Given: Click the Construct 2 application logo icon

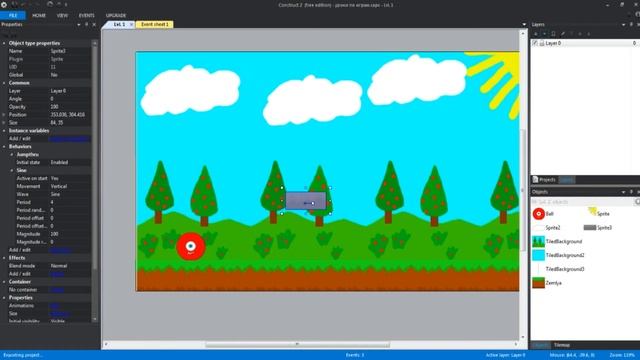Looking at the screenshot, I should (x=4, y=4).
